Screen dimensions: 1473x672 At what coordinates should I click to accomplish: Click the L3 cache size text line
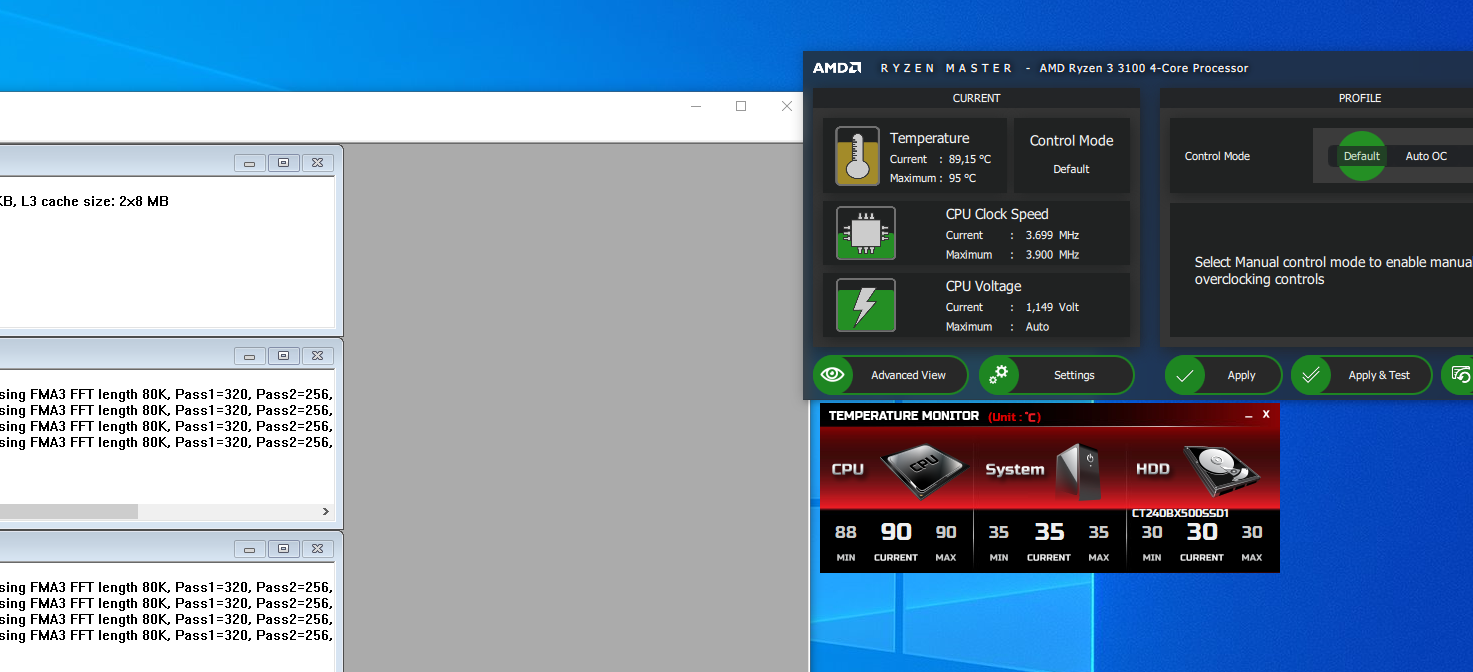click(84, 201)
